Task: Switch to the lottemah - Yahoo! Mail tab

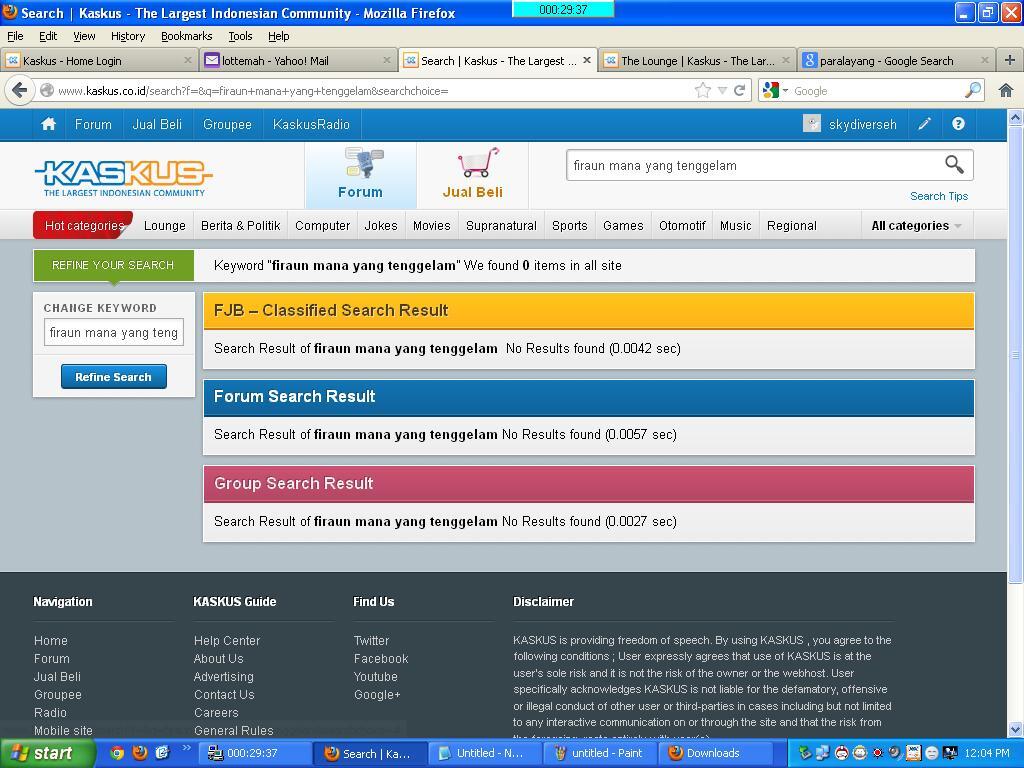Action: 298,60
